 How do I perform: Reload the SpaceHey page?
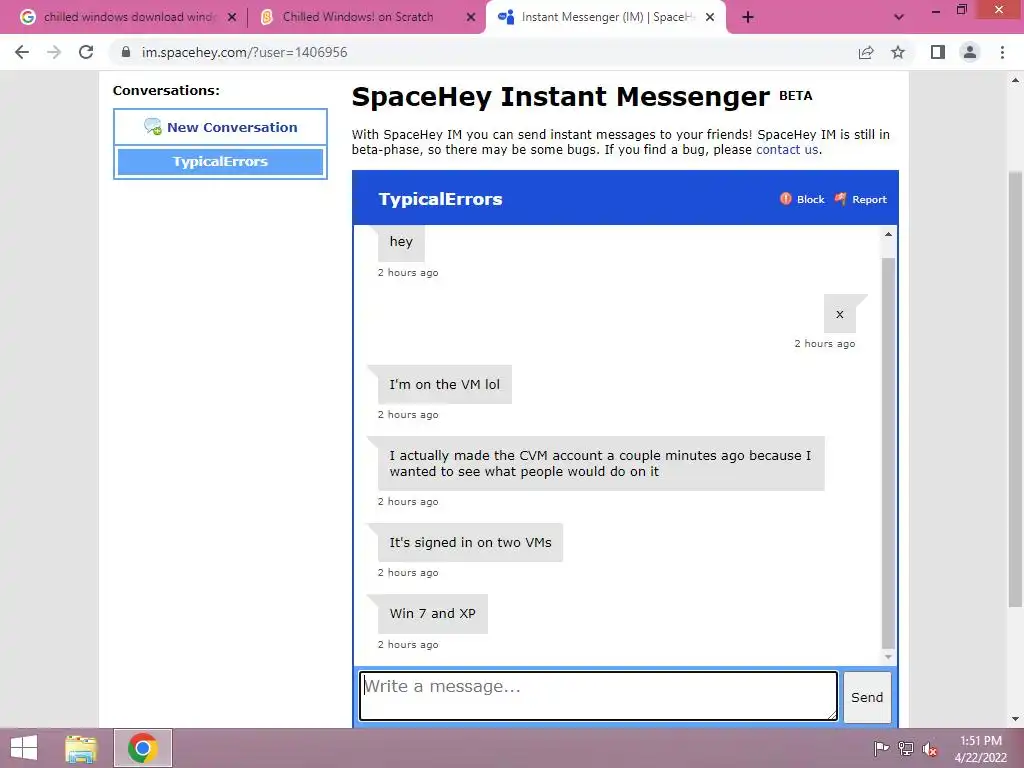(x=86, y=52)
